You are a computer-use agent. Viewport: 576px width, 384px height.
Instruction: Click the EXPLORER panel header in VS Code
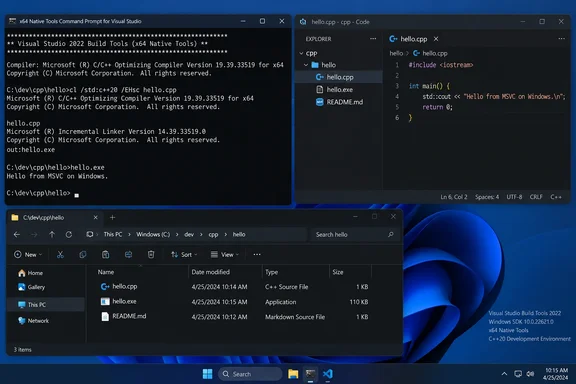[318, 39]
